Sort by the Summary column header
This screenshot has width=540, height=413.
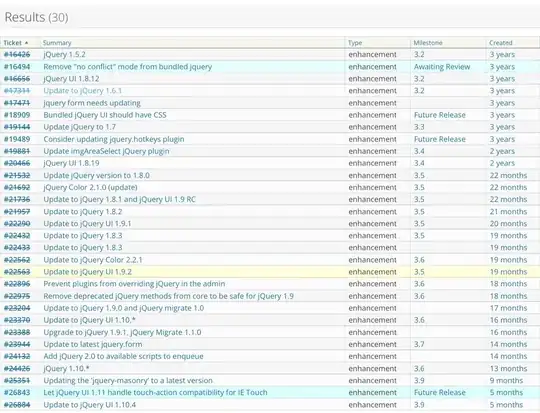click(x=57, y=43)
